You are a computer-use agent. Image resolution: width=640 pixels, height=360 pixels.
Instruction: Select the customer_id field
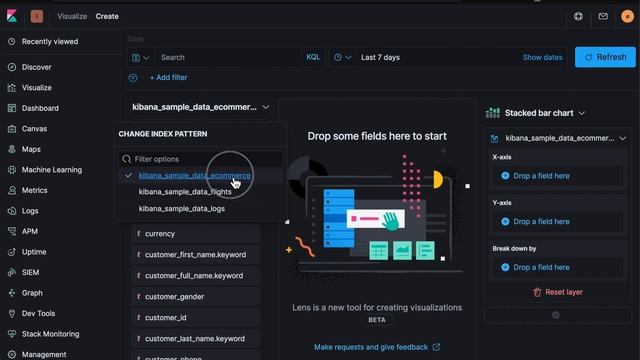click(x=196, y=318)
